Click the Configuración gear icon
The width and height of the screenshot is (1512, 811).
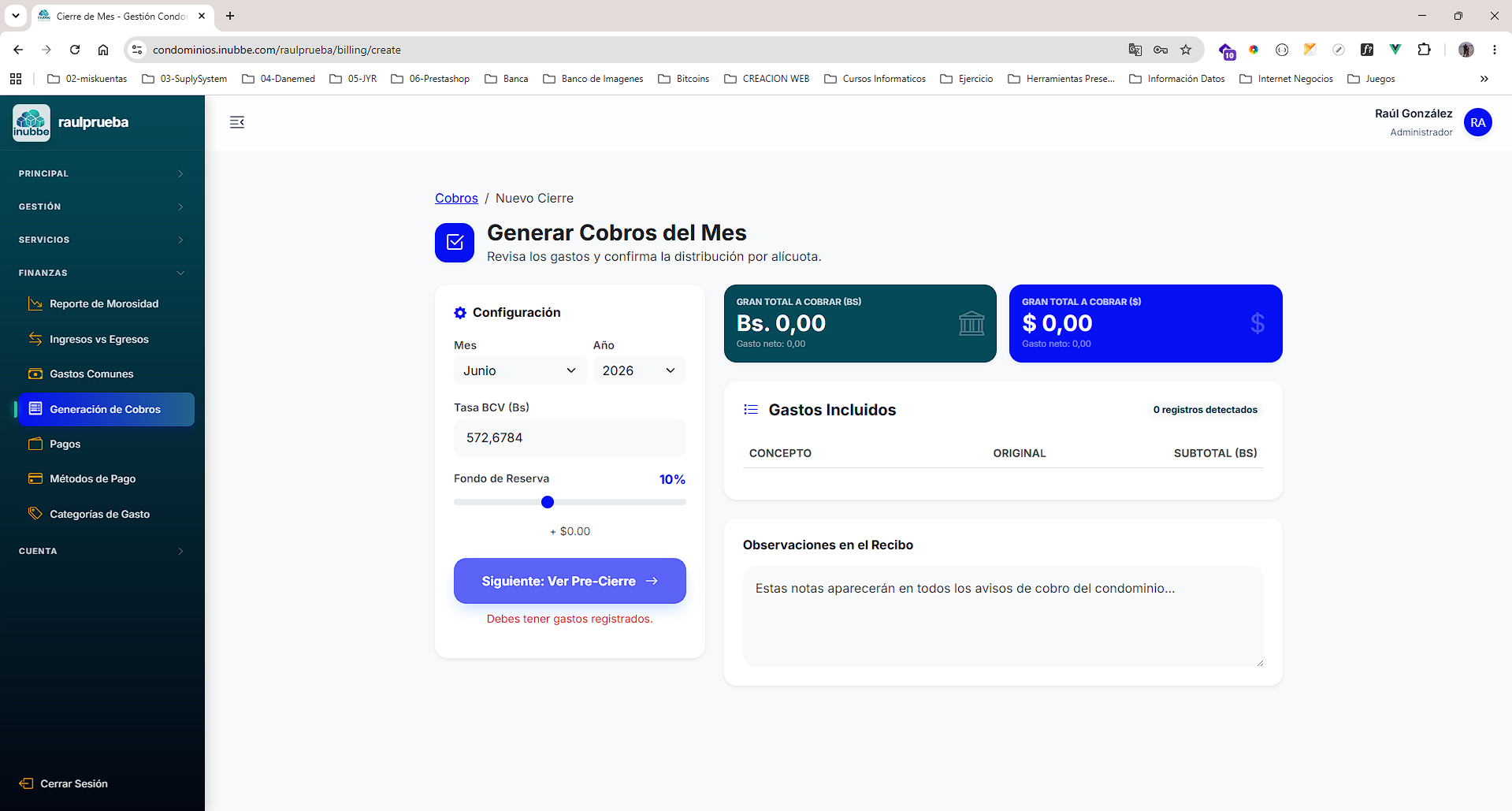(460, 313)
